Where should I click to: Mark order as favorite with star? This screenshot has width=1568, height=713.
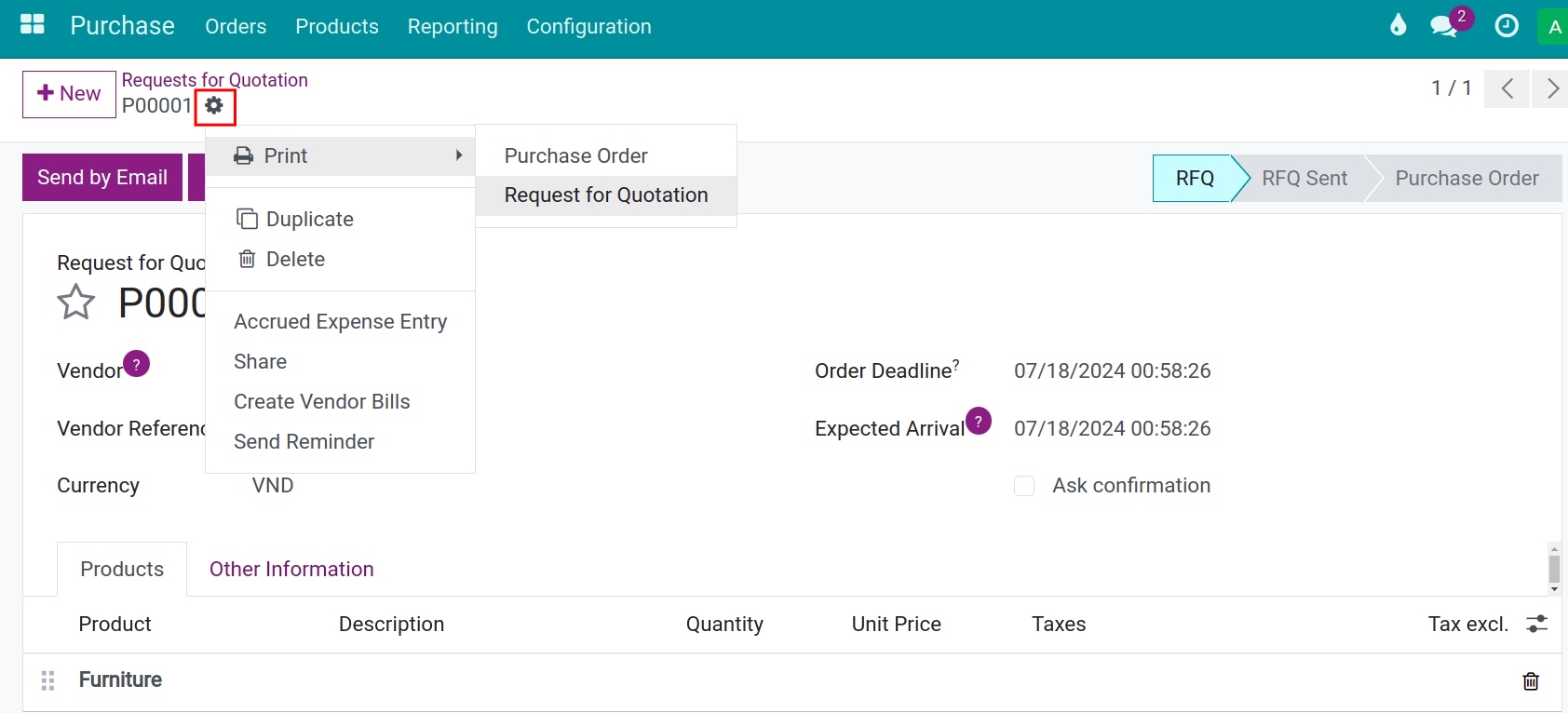75,303
